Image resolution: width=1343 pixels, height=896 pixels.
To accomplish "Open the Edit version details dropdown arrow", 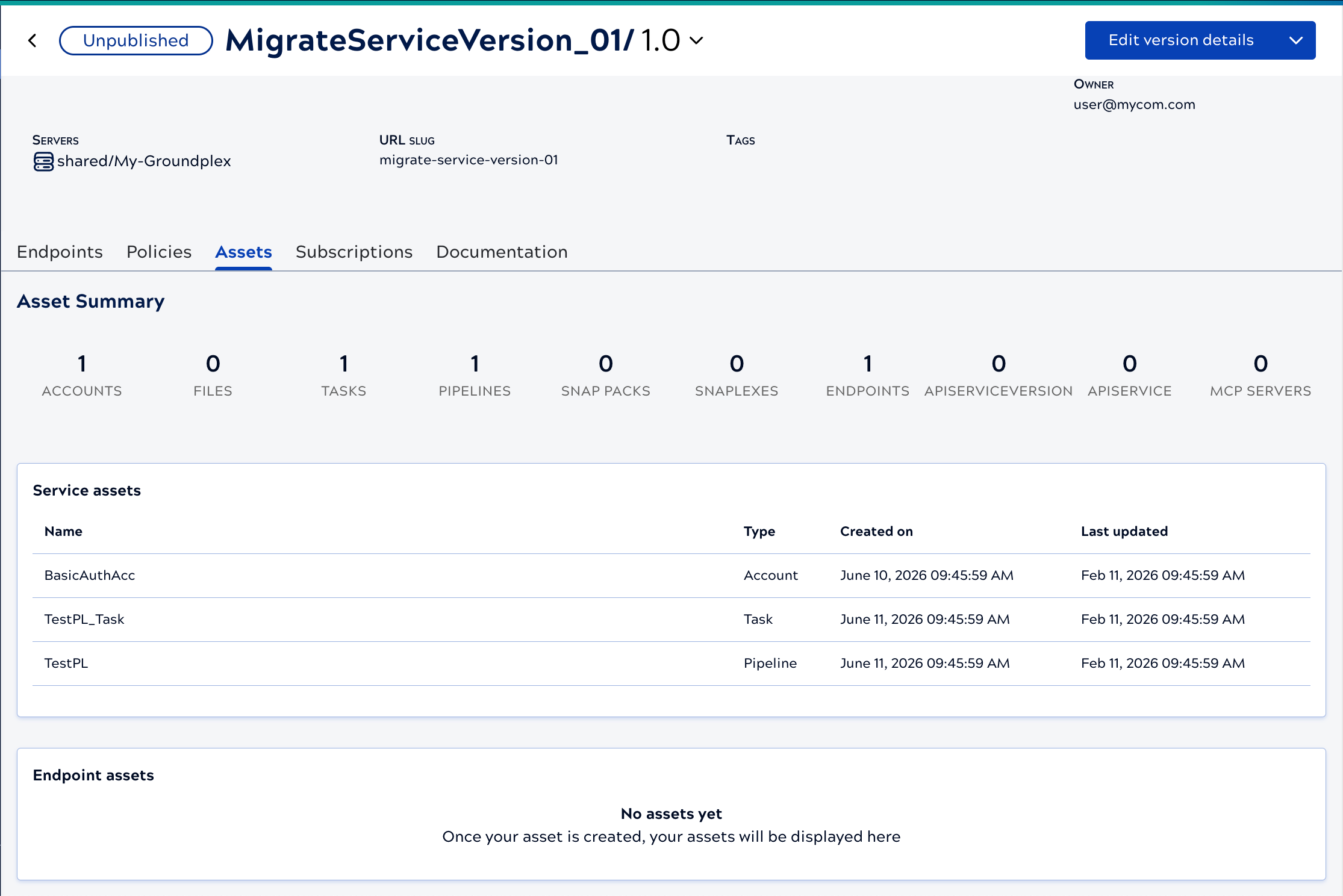I will (x=1296, y=40).
